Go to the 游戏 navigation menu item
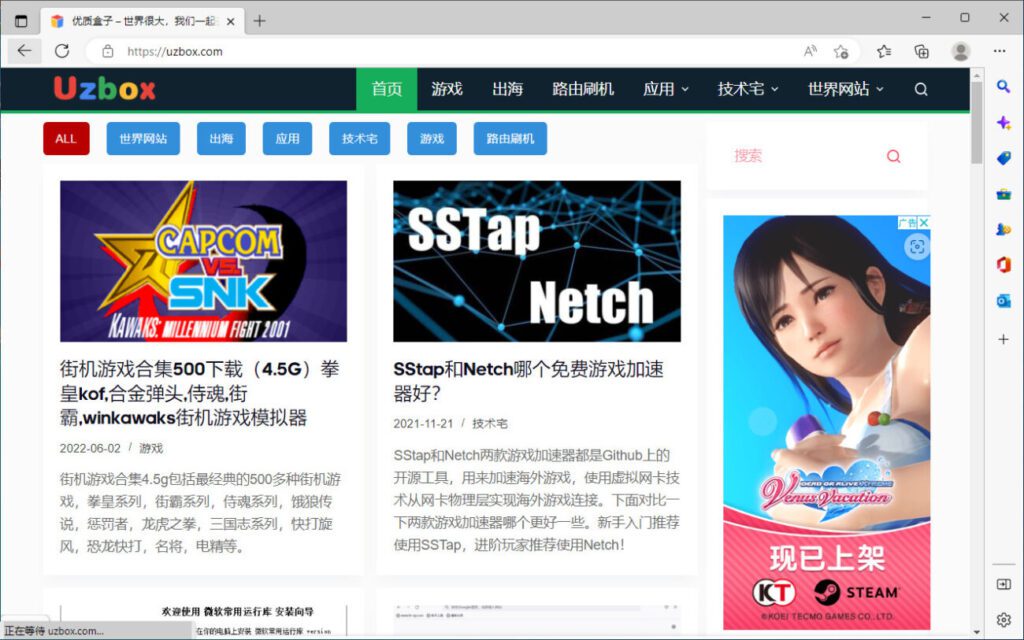Screen dimensions: 1024x640 (447, 89)
